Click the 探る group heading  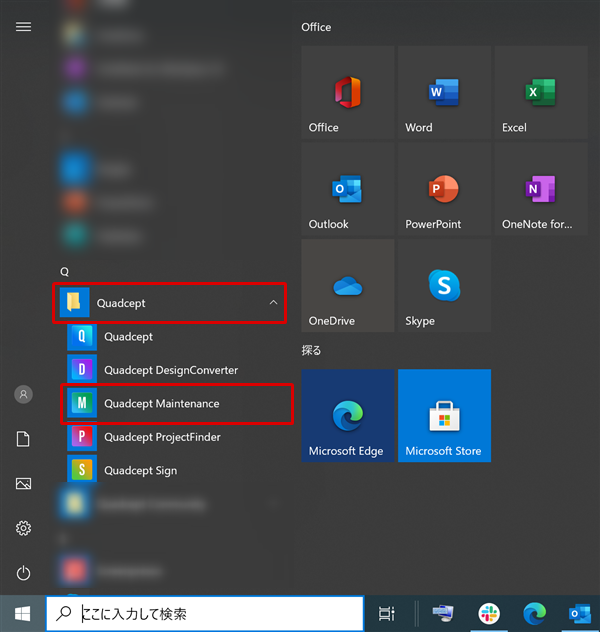(311, 350)
